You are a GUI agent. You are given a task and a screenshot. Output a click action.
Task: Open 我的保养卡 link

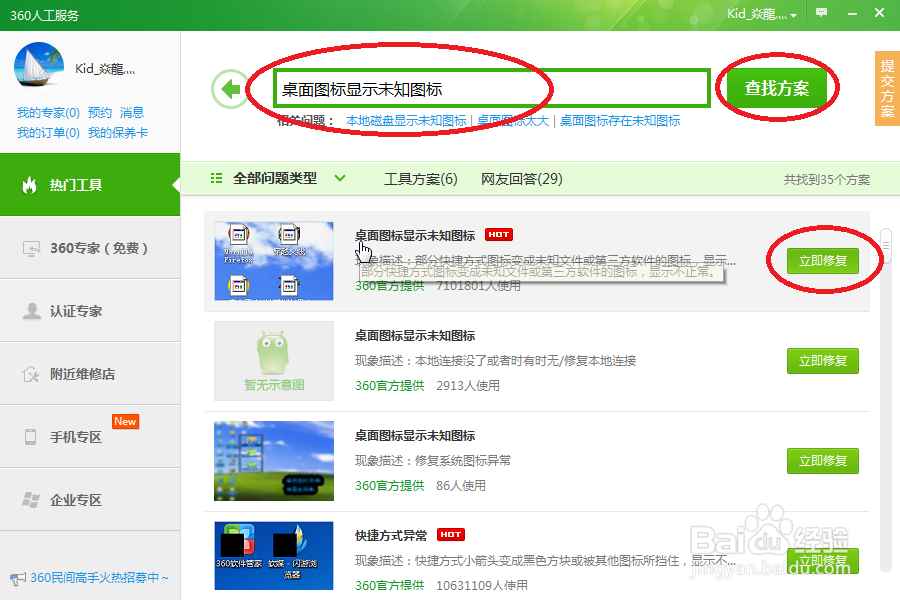click(118, 133)
